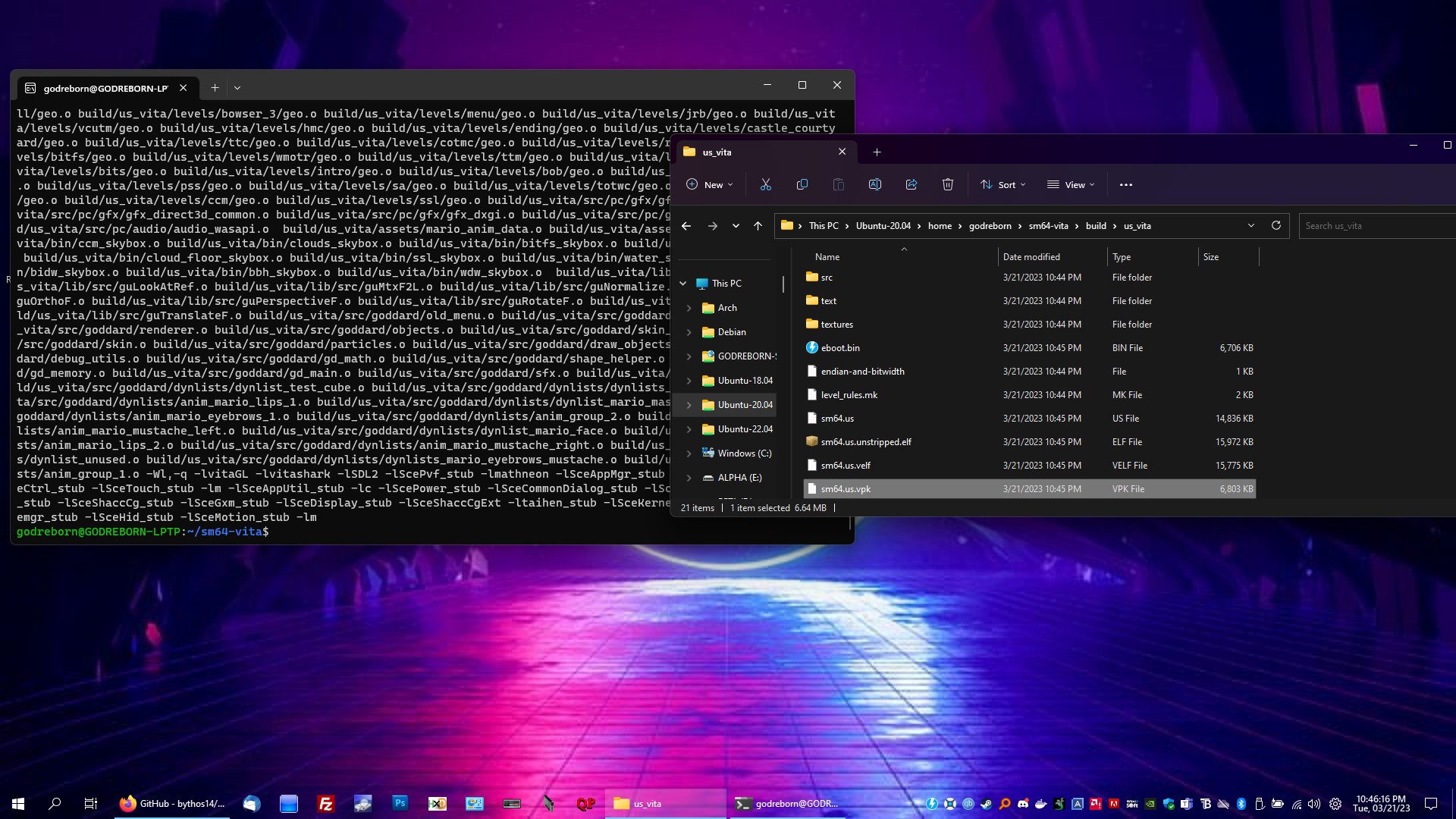Viewport: 1456px width, 819px height.
Task: Launch FileZilla from the taskbar
Action: coord(326,804)
